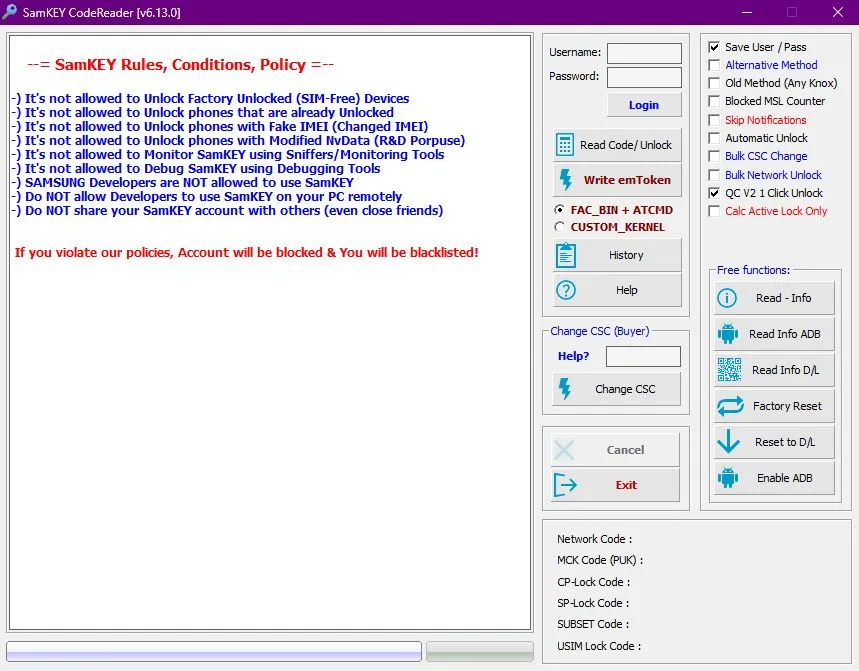Viewport: 859px width, 671px height.
Task: Close the SamKEY CodeReader window
Action: point(838,12)
